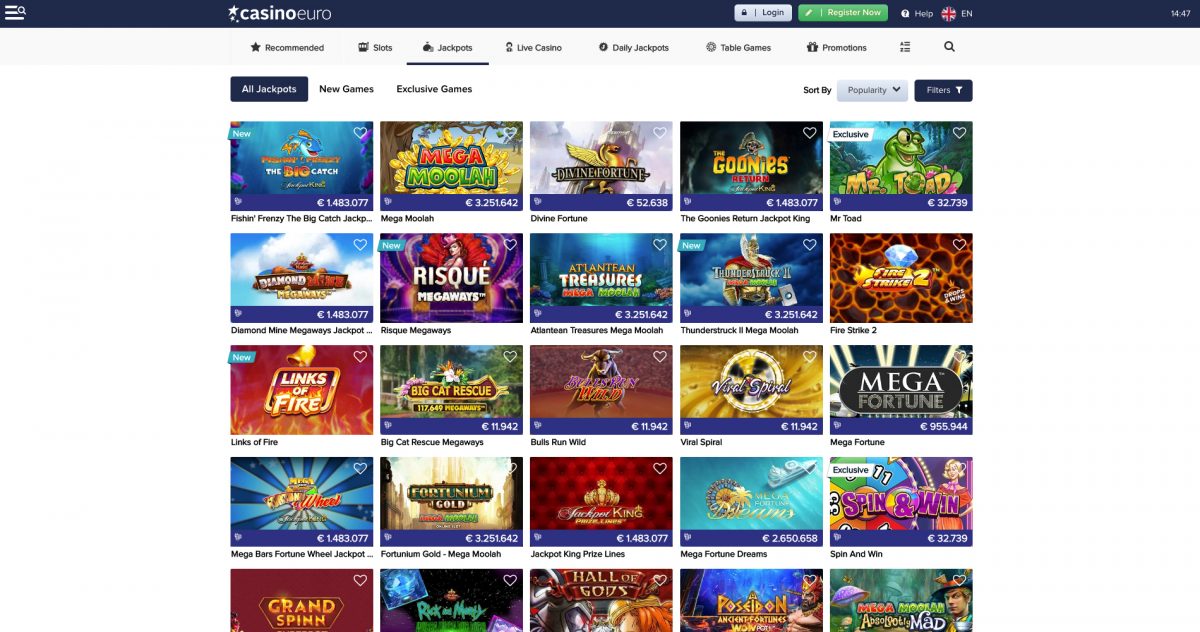
Task: Open the EN language selector
Action: (x=967, y=14)
